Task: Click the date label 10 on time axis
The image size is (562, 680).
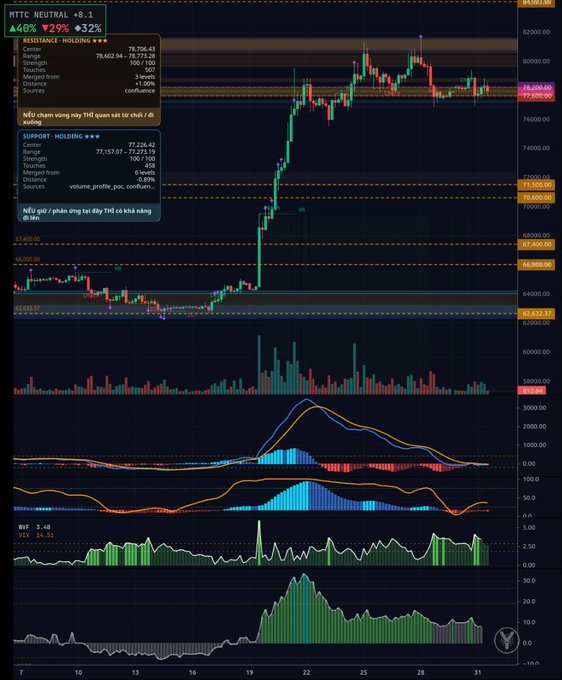Action: pyautogui.click(x=78, y=673)
